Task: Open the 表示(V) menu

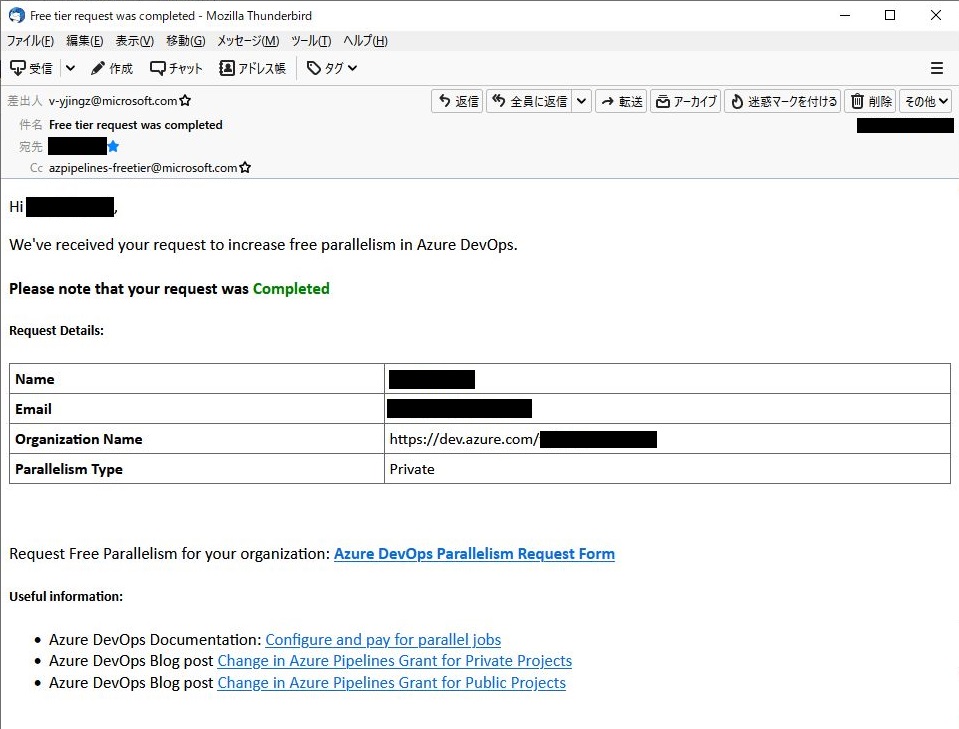Action: point(135,41)
